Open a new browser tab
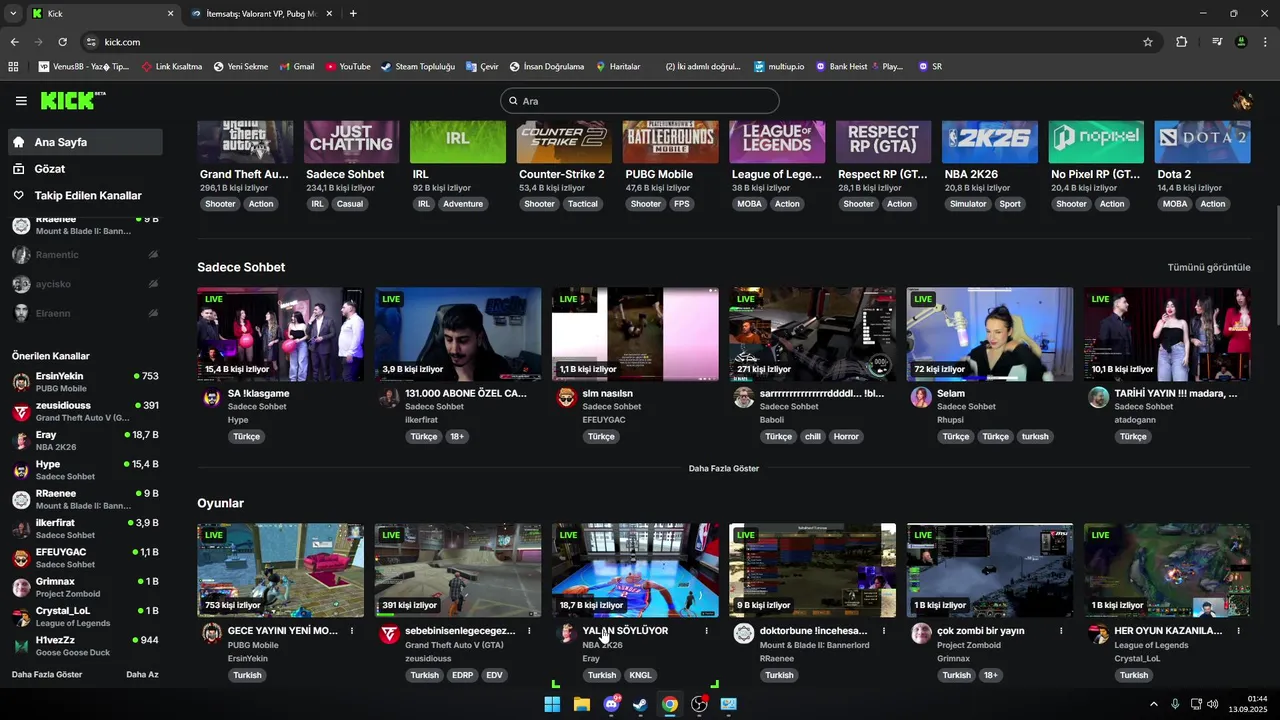The width and height of the screenshot is (1280, 720). click(353, 14)
